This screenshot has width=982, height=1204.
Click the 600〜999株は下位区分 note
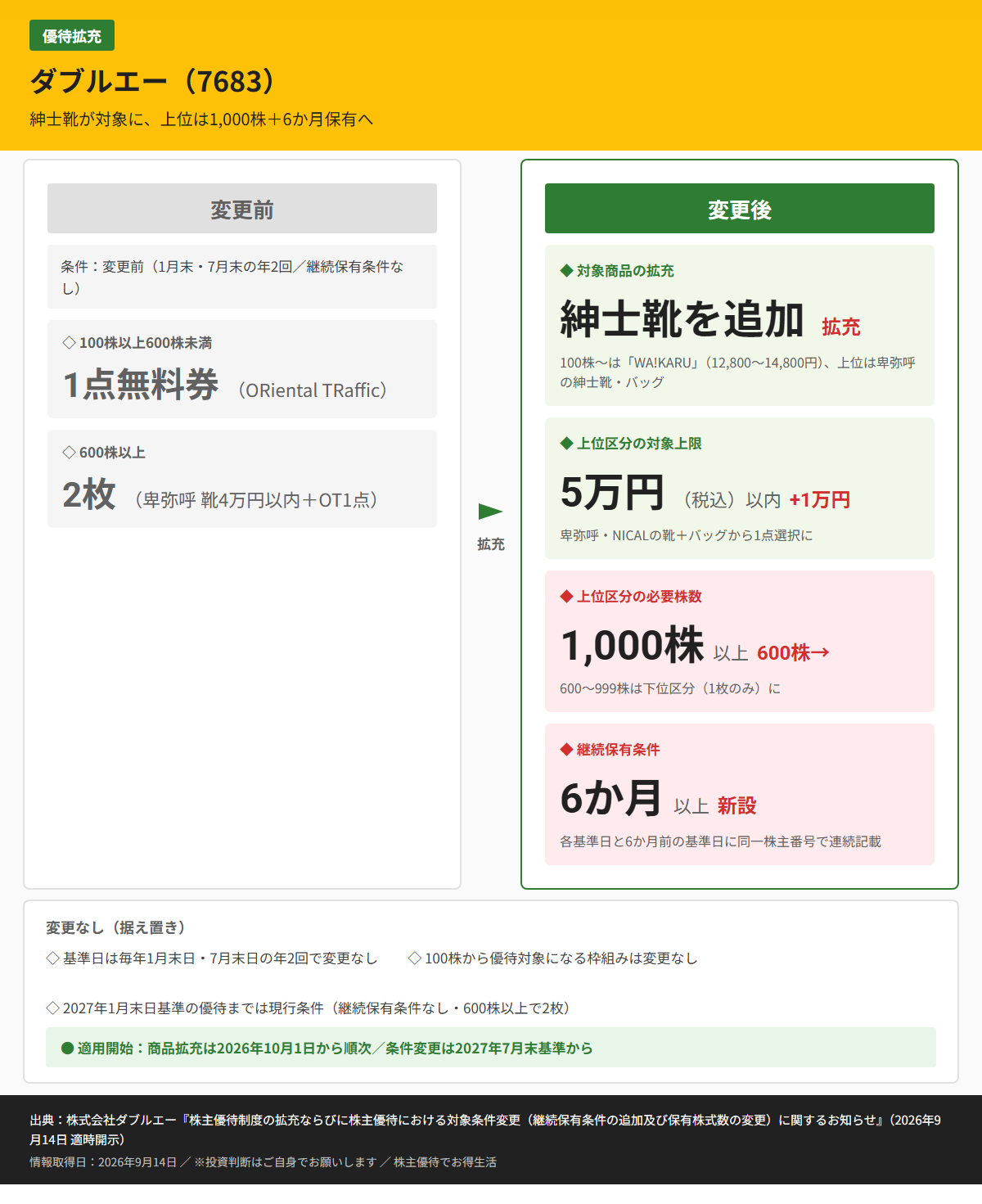click(x=670, y=688)
